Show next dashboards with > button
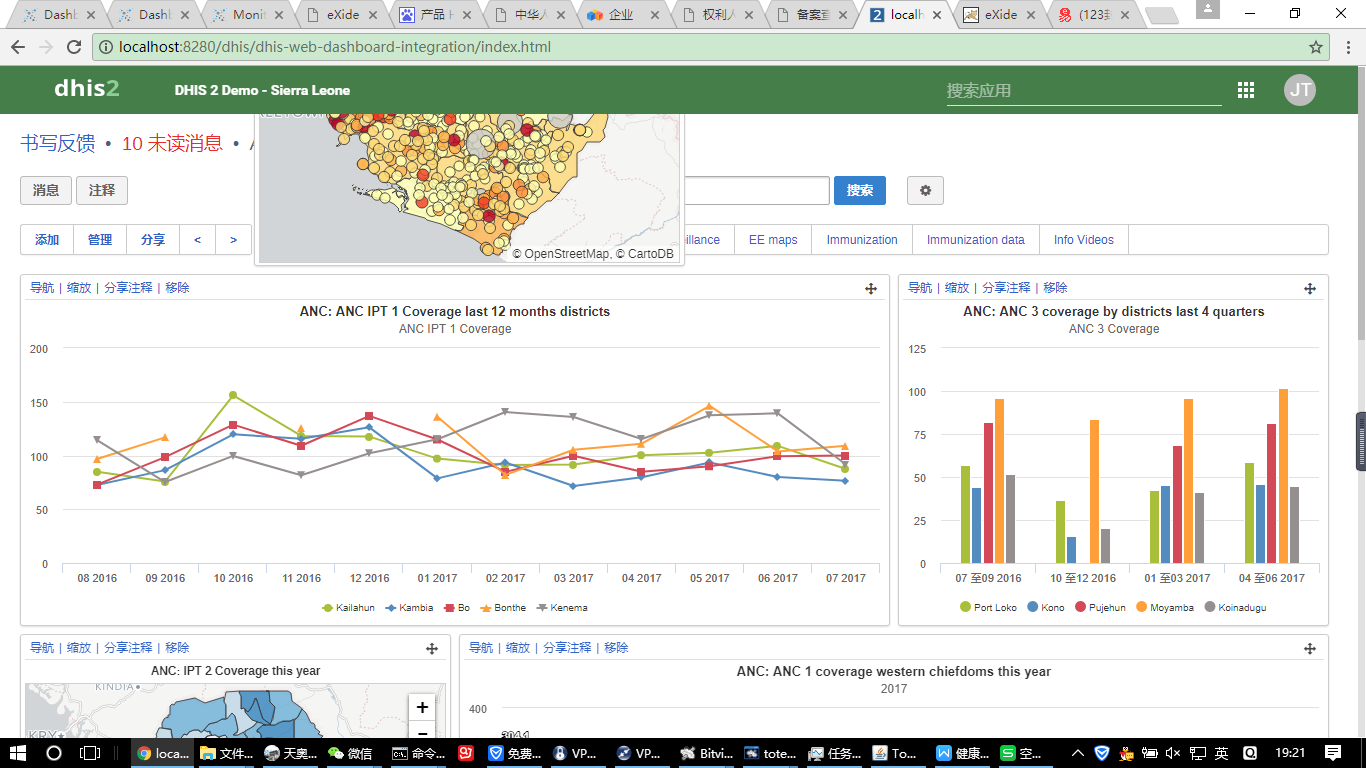 233,240
